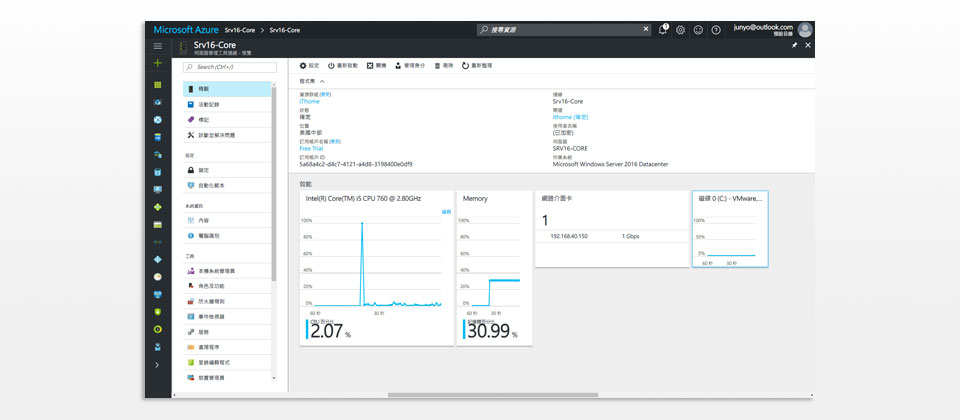The height and width of the screenshot is (420, 960).
Task: Open 自動化腳本 automation script item
Action: [x=227, y=186]
